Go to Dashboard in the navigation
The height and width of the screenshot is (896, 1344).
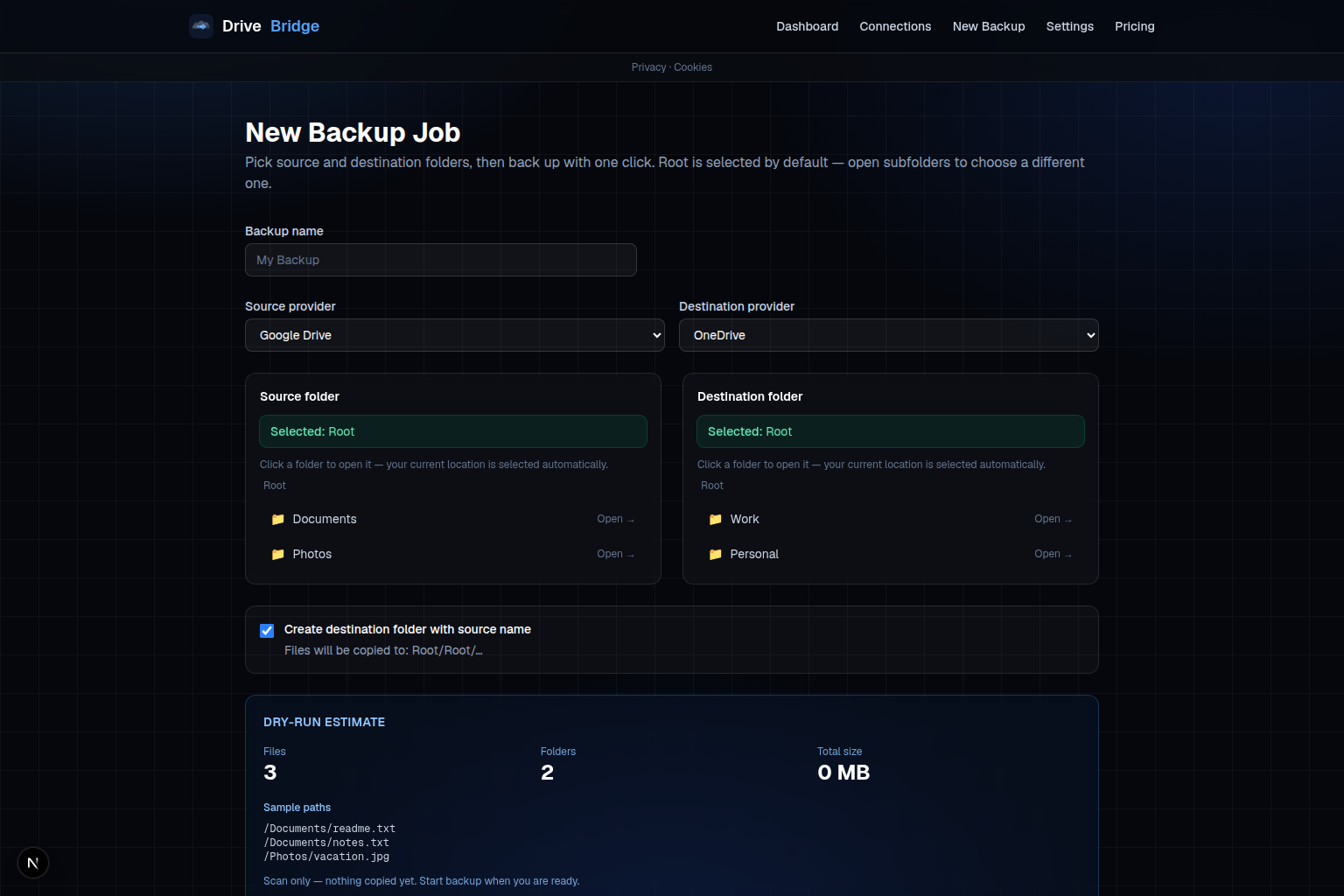807,26
